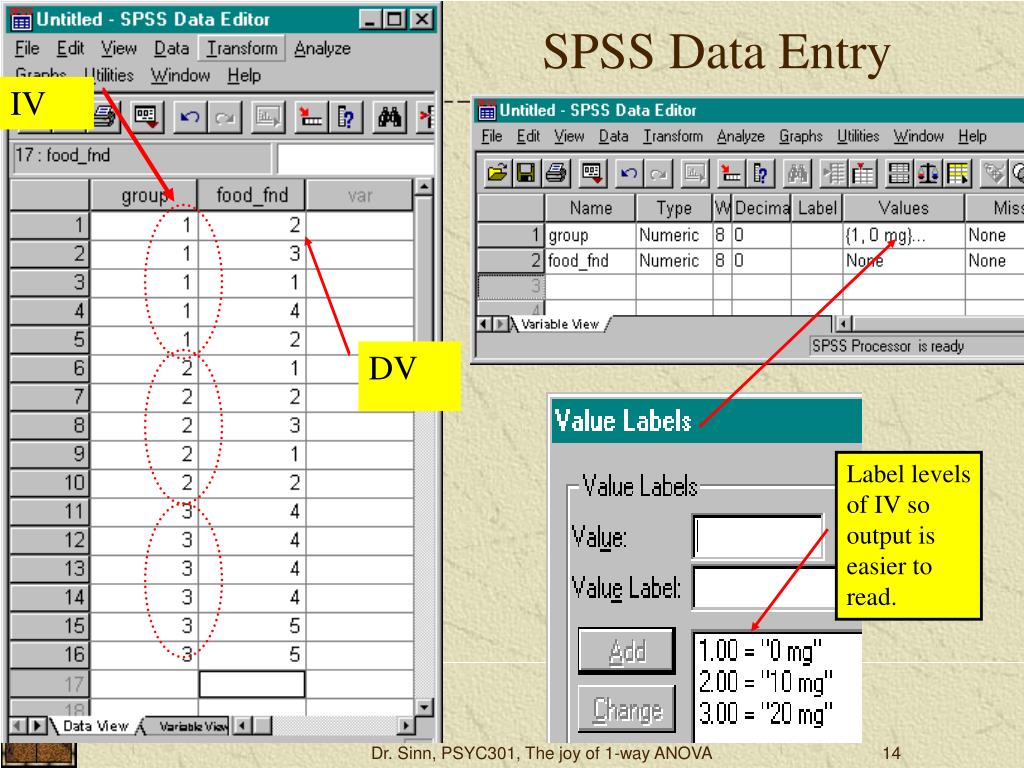This screenshot has height=768, width=1024.
Task: Select Variable View tab in right window
Action: tap(560, 324)
